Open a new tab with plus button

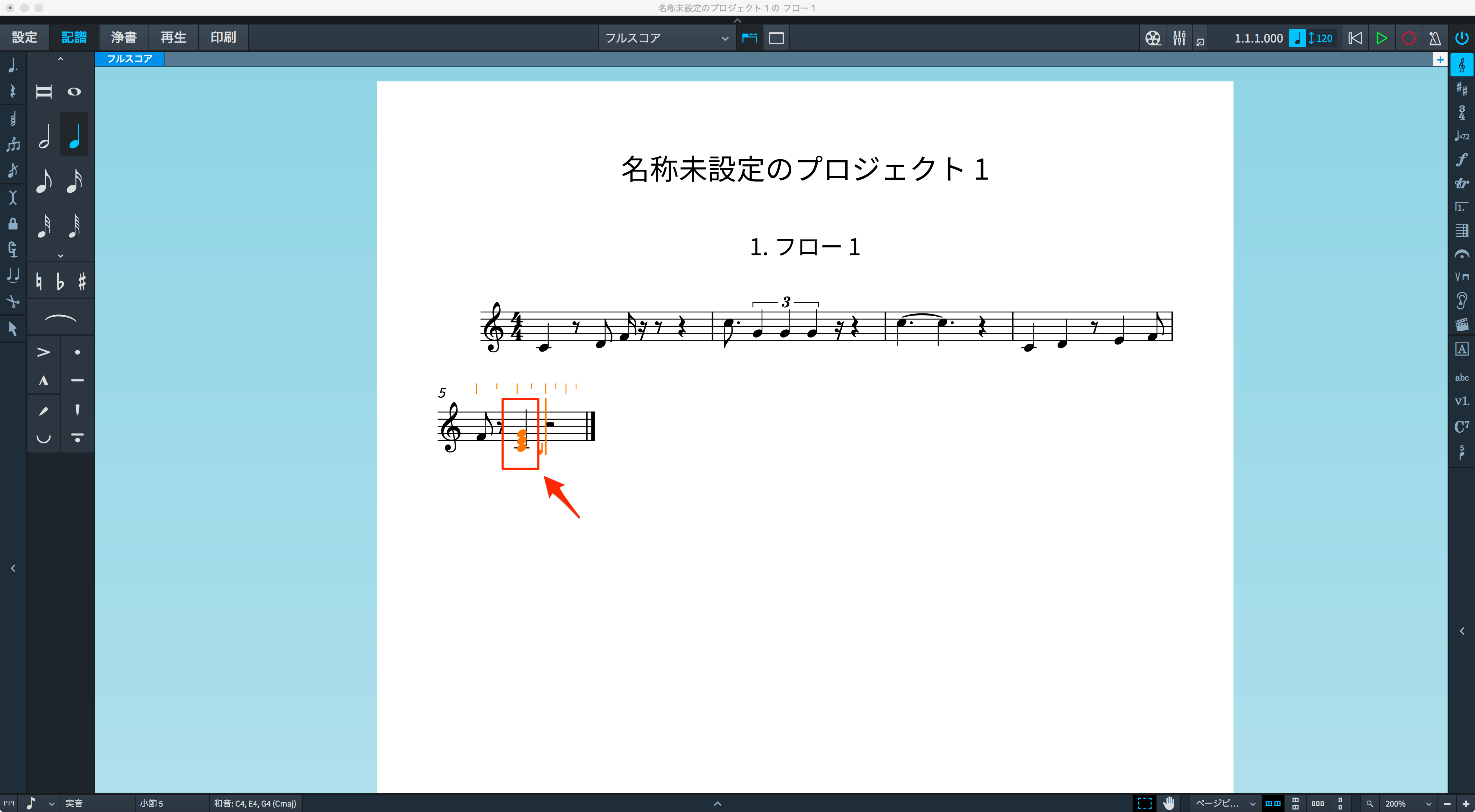[x=1440, y=59]
